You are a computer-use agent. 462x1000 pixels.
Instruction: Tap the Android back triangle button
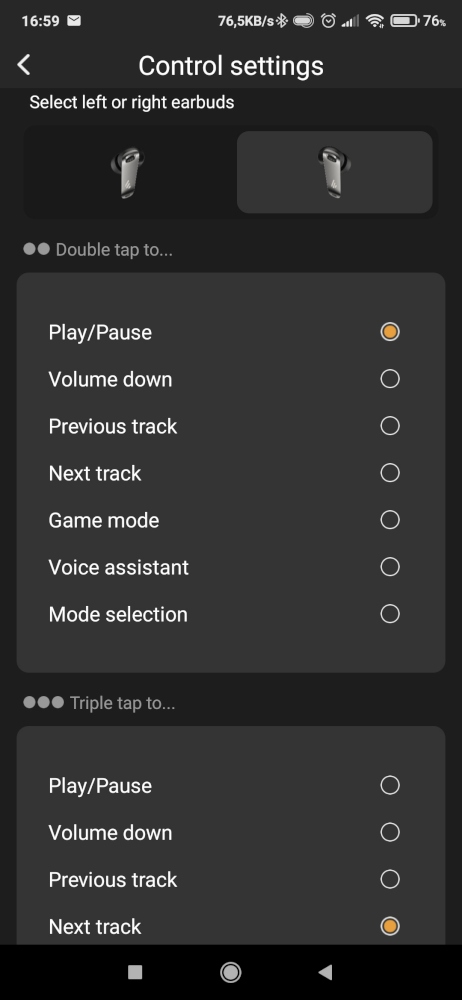(325, 972)
